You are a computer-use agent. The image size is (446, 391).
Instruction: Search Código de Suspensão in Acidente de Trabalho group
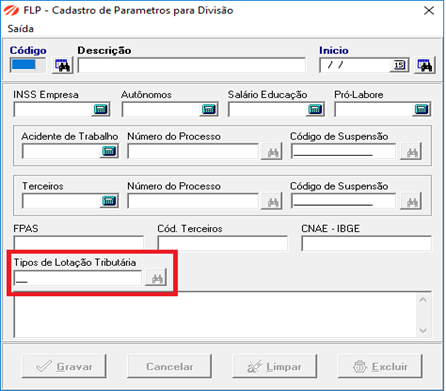[x=411, y=152]
